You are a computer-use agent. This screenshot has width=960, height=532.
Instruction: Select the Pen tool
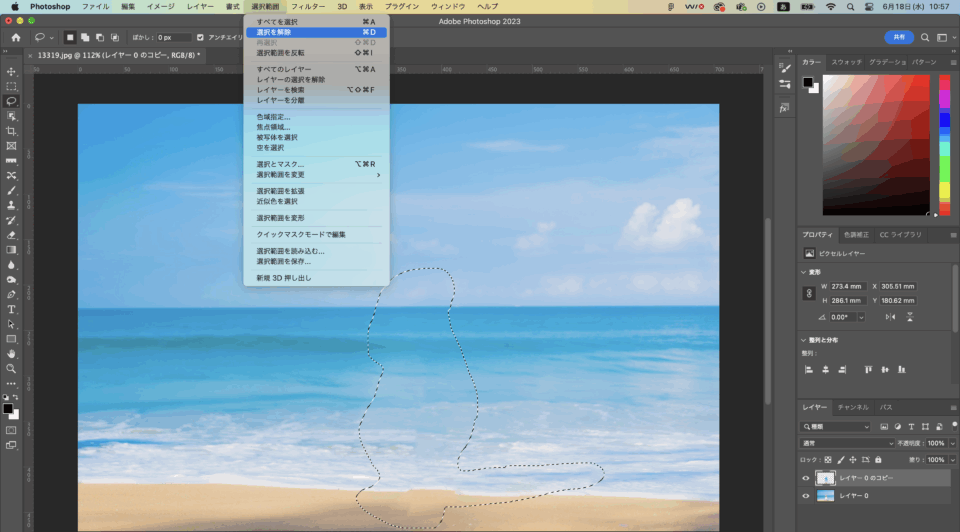point(11,294)
